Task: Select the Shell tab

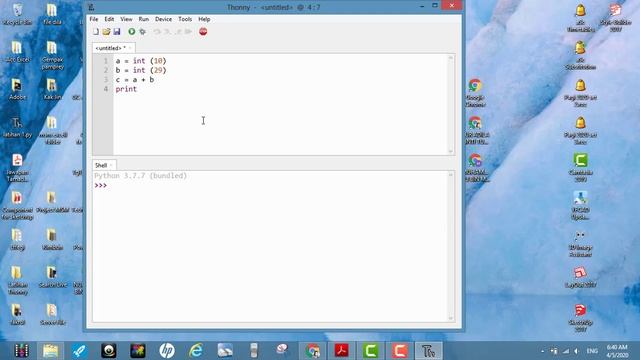Action: tap(101, 165)
